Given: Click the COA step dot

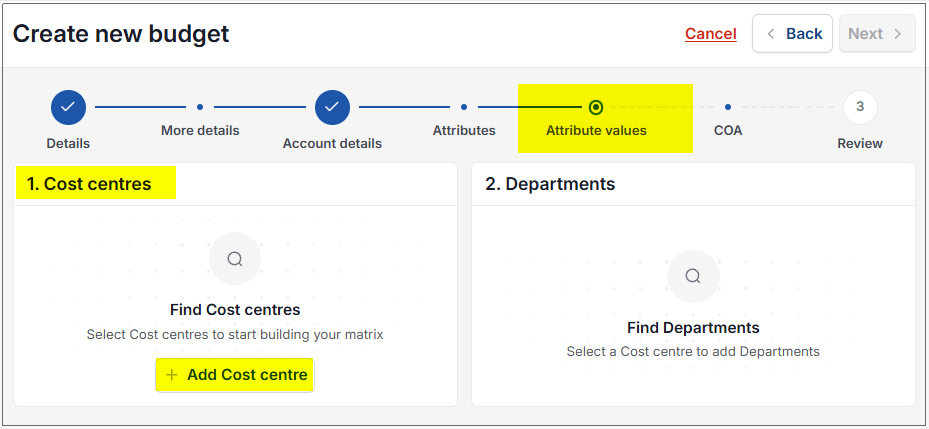Looking at the screenshot, I should pyautogui.click(x=728, y=107).
